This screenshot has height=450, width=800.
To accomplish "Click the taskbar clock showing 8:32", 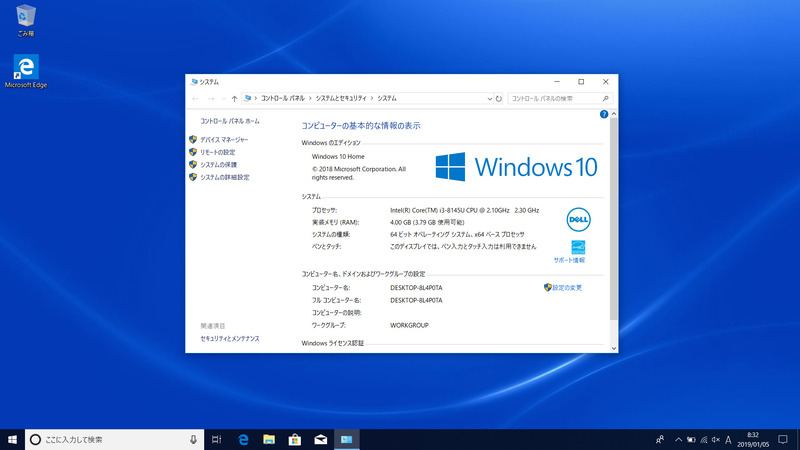I will (x=753, y=439).
